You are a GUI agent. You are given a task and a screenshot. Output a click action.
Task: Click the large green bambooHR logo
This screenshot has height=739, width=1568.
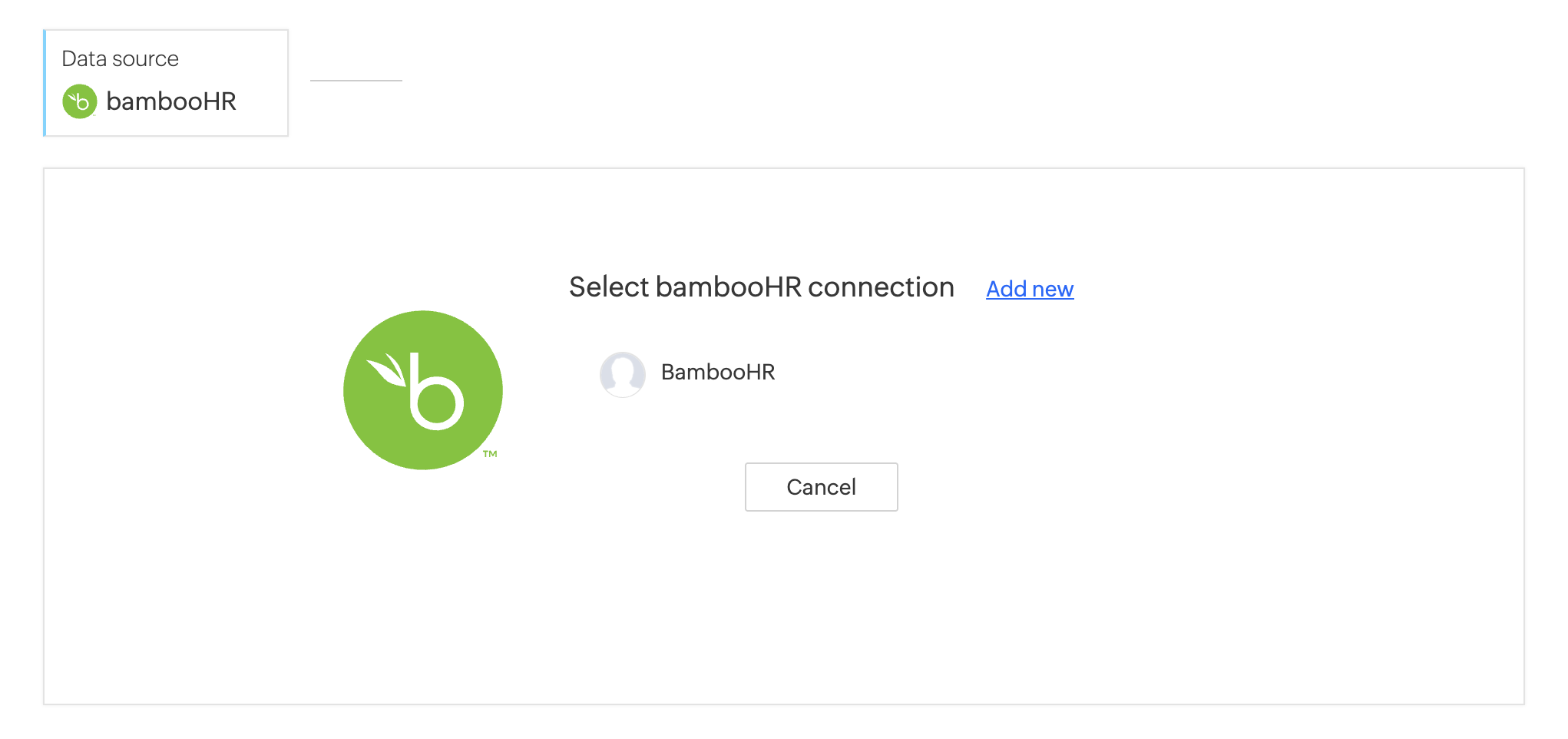point(423,390)
